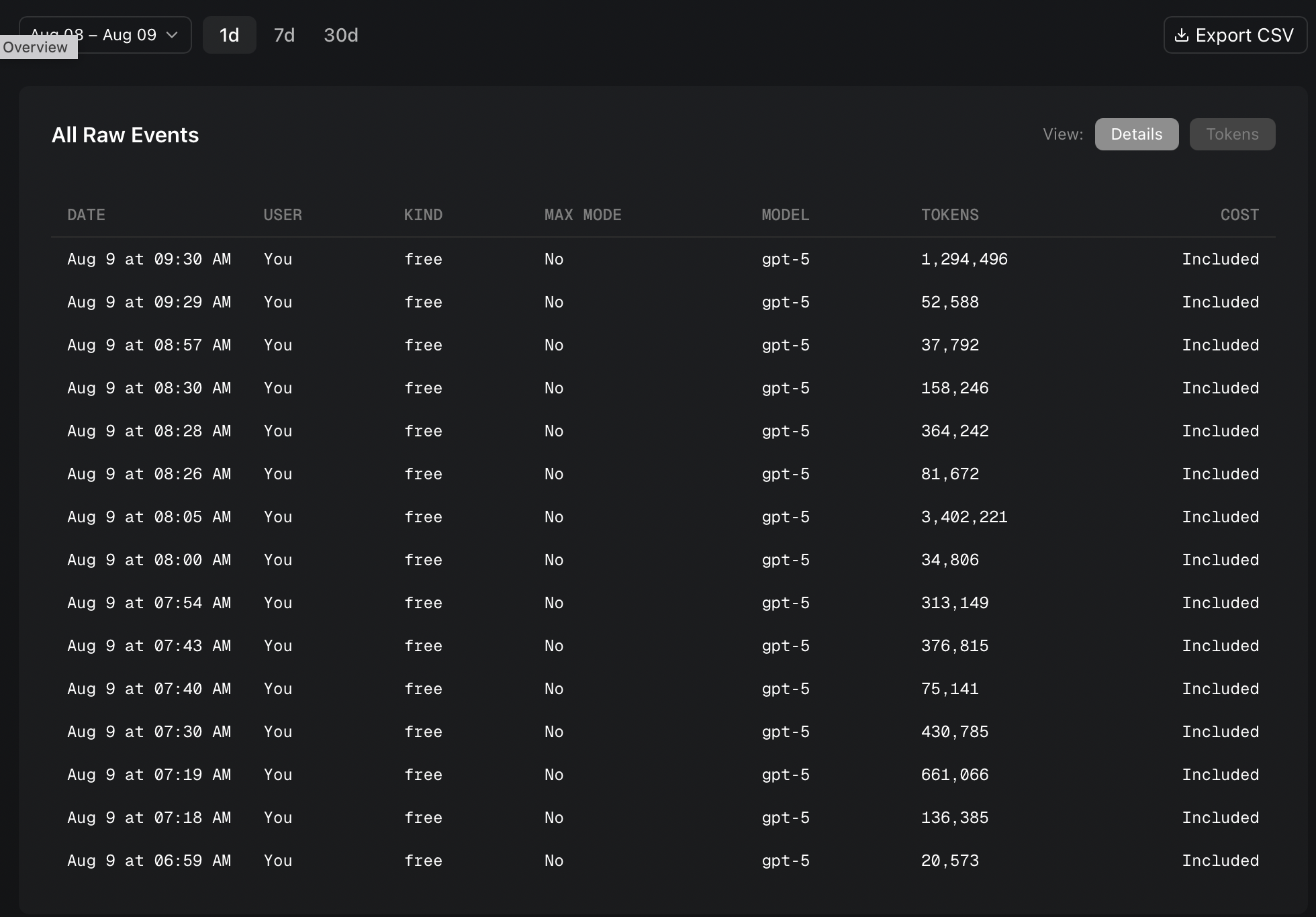Toggle view to Tokens
The width and height of the screenshot is (1316, 917).
[1231, 134]
